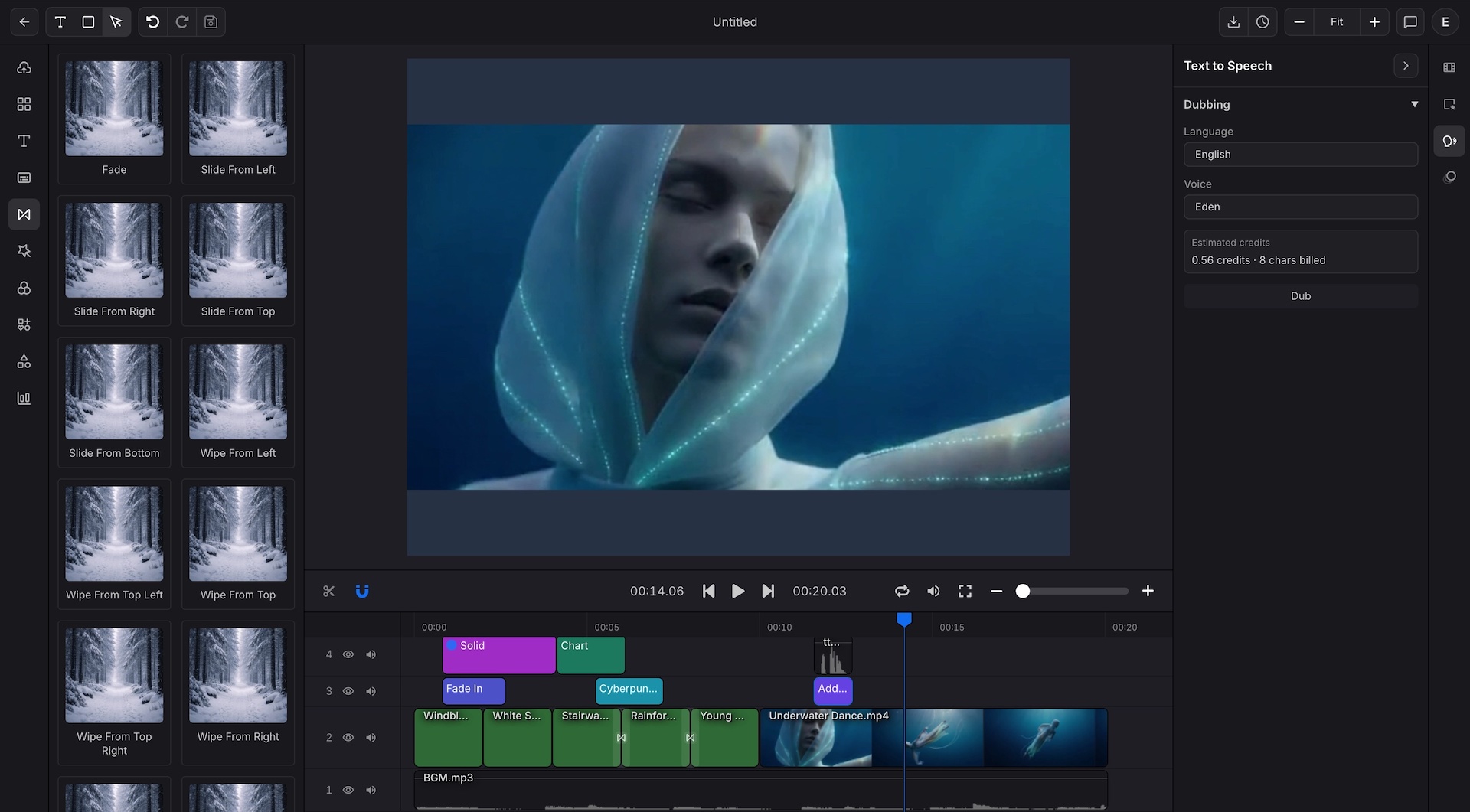Click the undo arrow in the top toolbar
The image size is (1470, 812).
[x=152, y=22]
